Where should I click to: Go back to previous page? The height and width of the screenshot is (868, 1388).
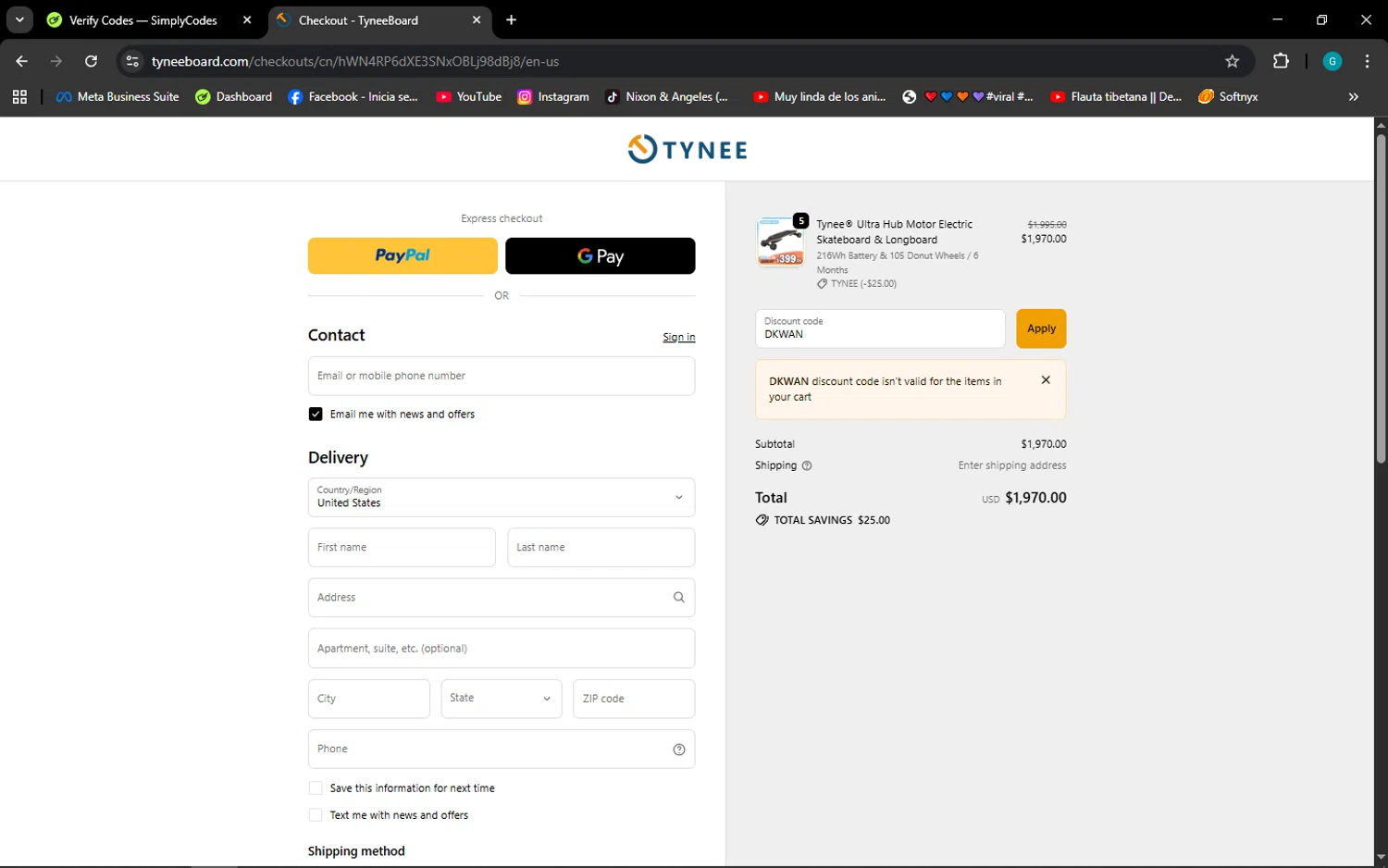(x=21, y=61)
